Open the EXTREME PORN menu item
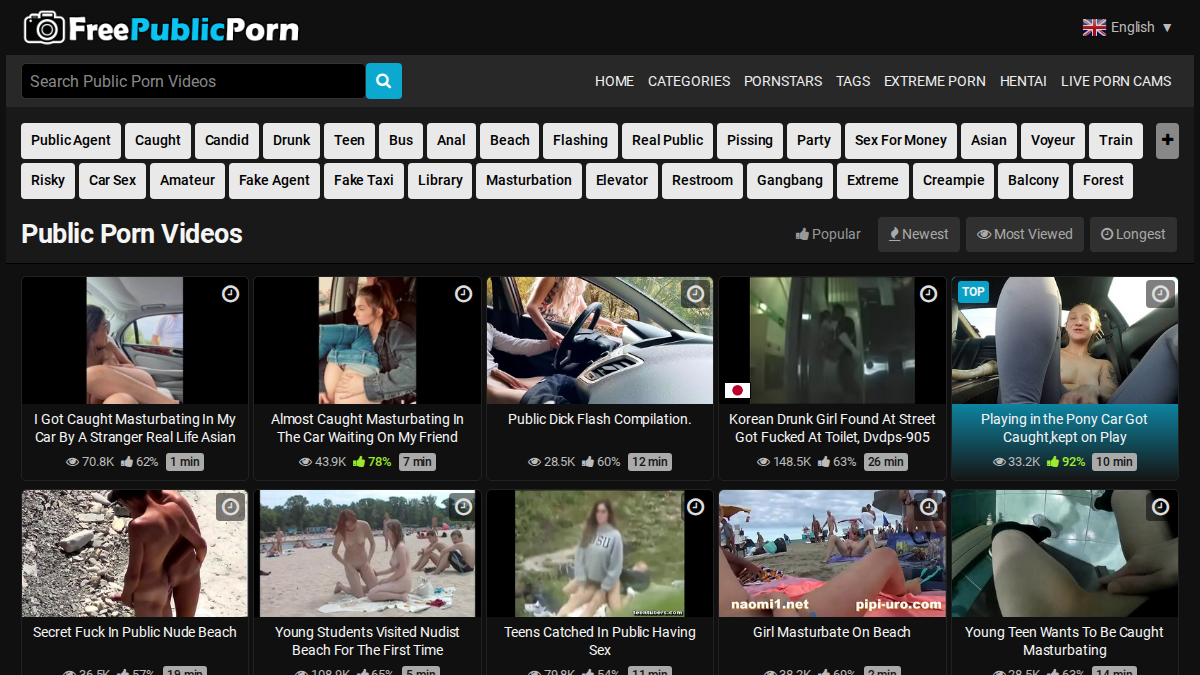Image resolution: width=1200 pixels, height=675 pixels. click(935, 81)
